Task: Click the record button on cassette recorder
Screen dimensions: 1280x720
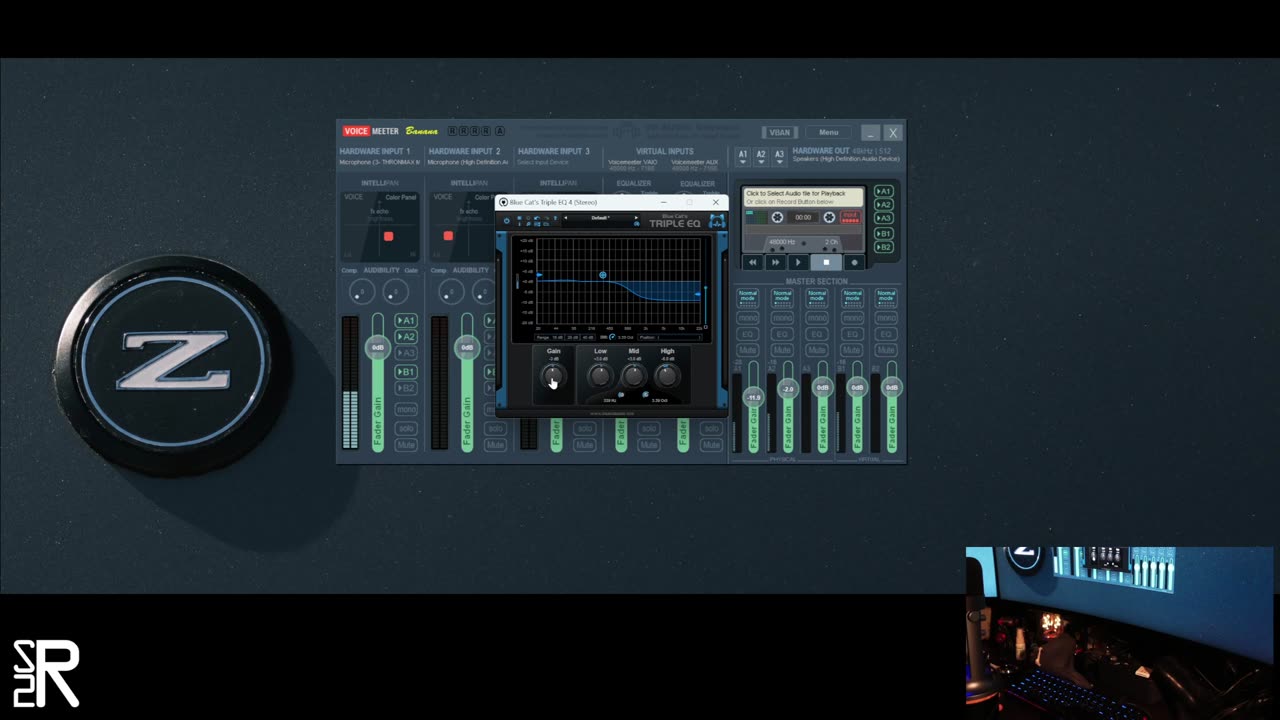Action: (854, 262)
